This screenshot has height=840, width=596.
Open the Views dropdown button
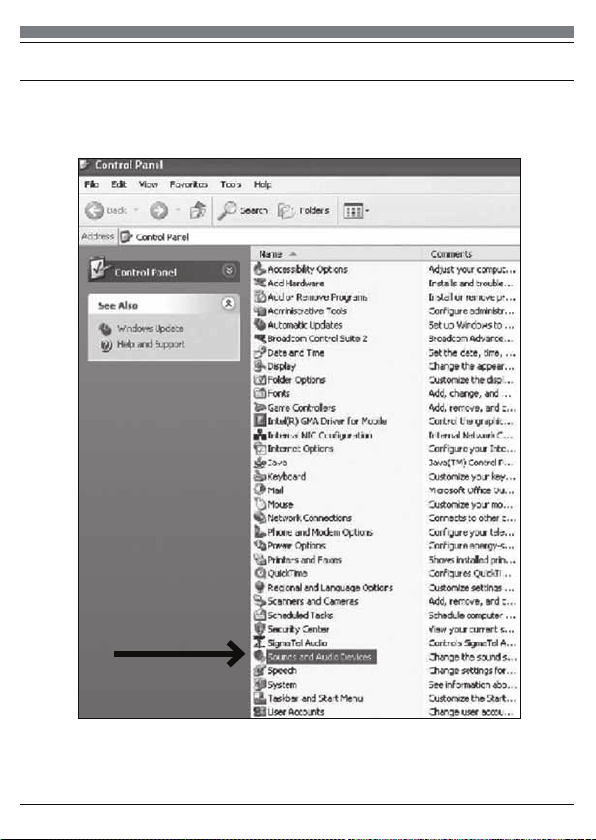tap(356, 211)
